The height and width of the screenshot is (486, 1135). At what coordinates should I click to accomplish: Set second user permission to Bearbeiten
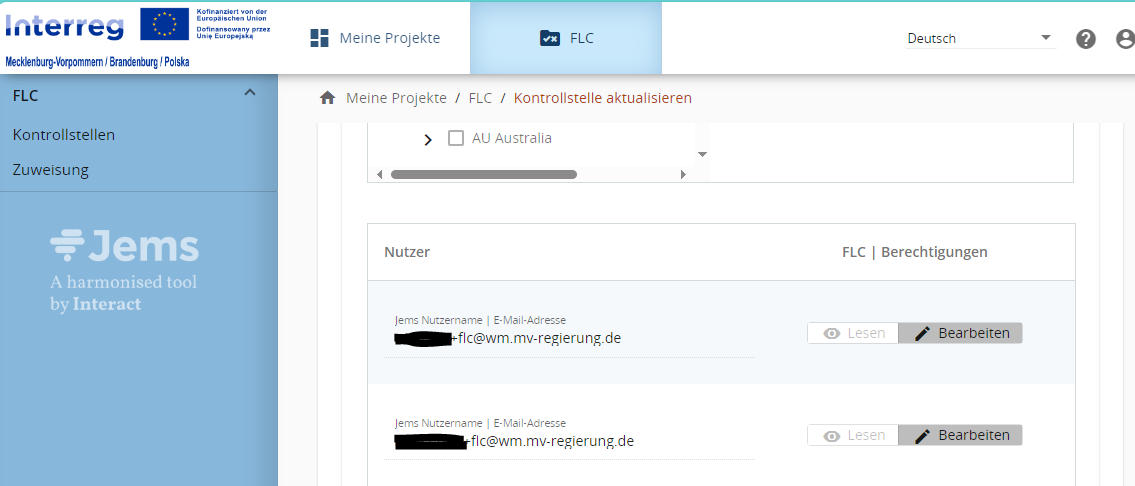(x=960, y=435)
